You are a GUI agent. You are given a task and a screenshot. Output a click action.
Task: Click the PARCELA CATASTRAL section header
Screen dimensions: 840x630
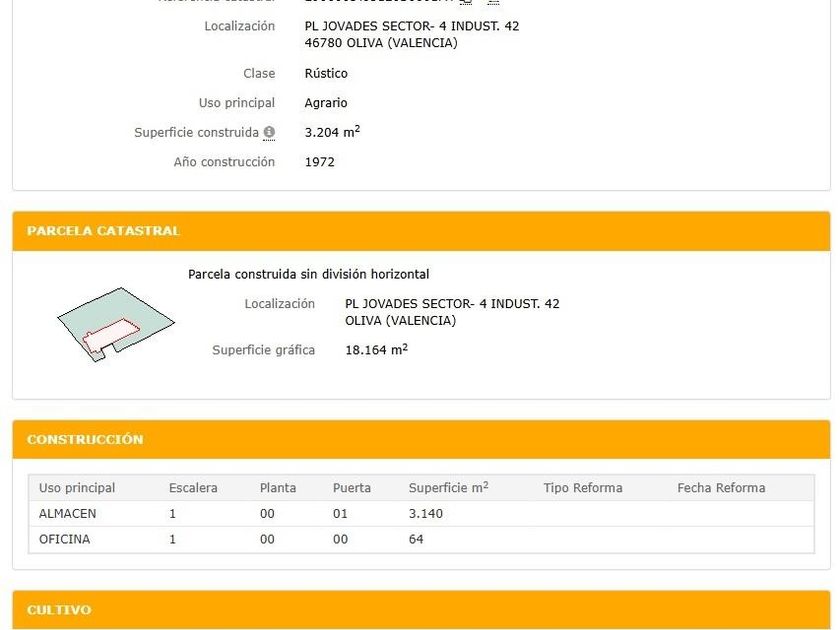pos(421,231)
